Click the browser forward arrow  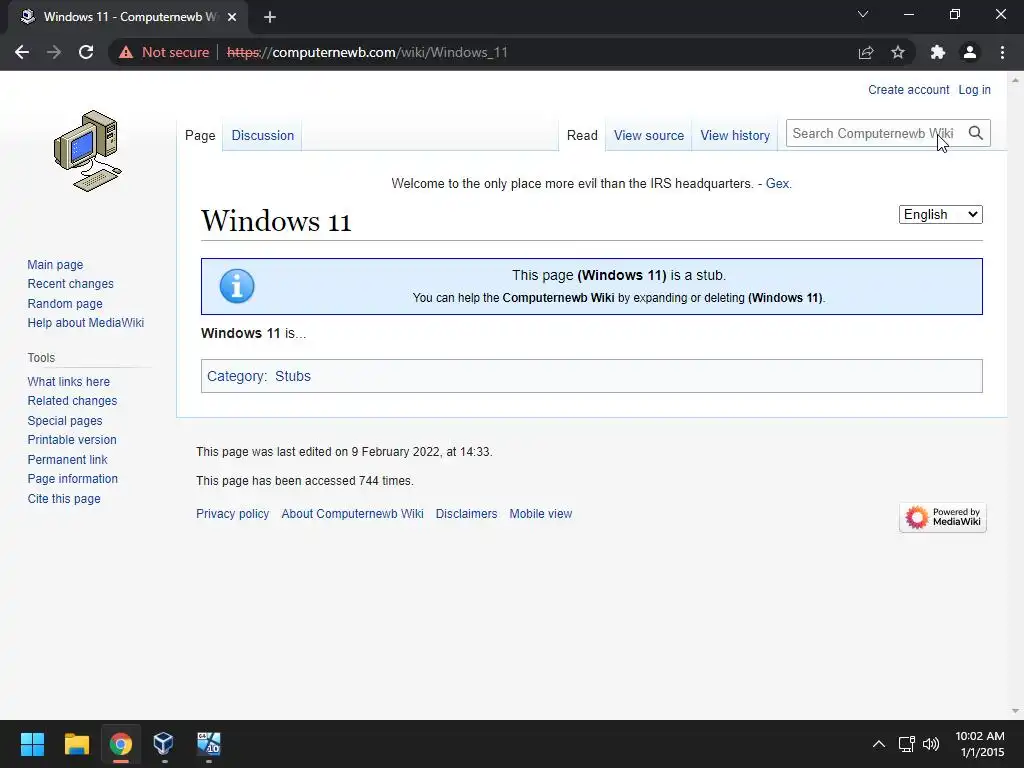tap(54, 52)
